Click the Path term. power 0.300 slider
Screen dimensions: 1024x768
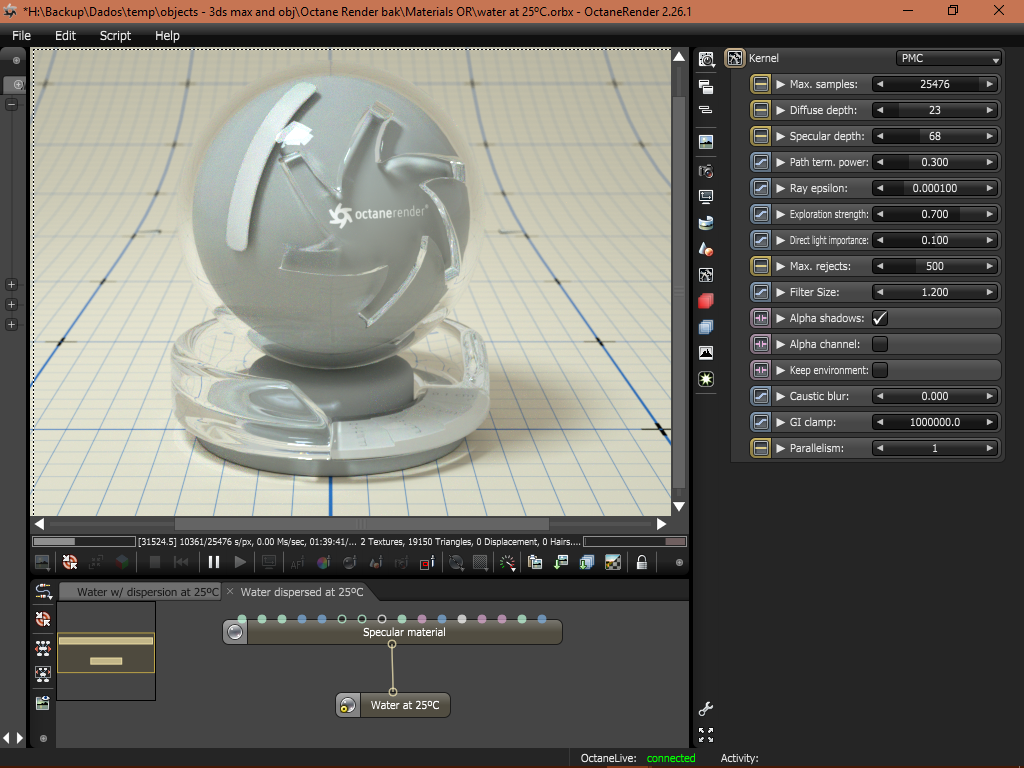click(x=935, y=162)
